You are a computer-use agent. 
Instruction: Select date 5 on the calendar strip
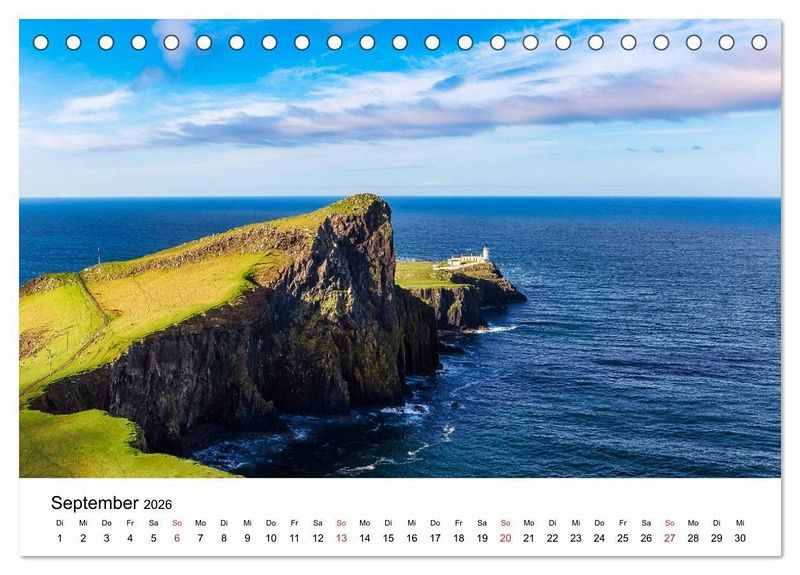pyautogui.click(x=154, y=538)
